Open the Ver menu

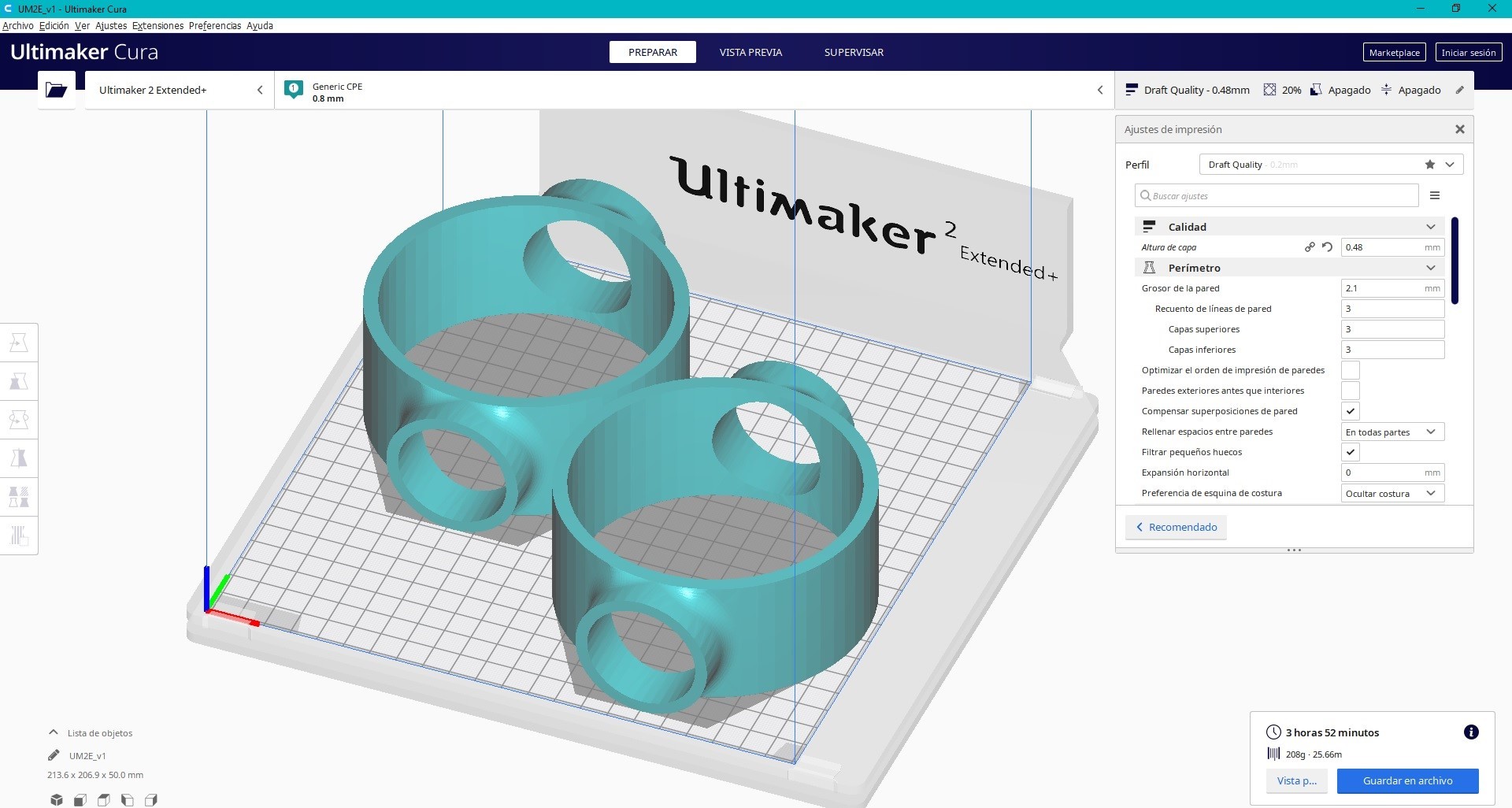82,25
